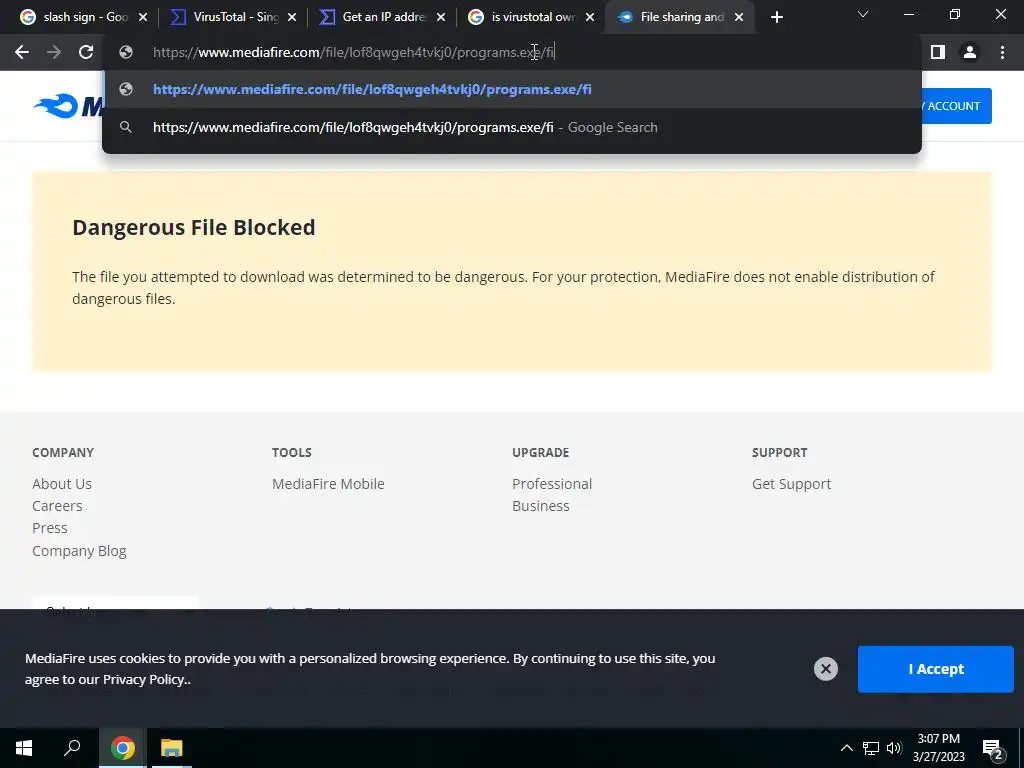Select the 'File sharing and' tab
Screen dimensions: 1024x768
680,17
